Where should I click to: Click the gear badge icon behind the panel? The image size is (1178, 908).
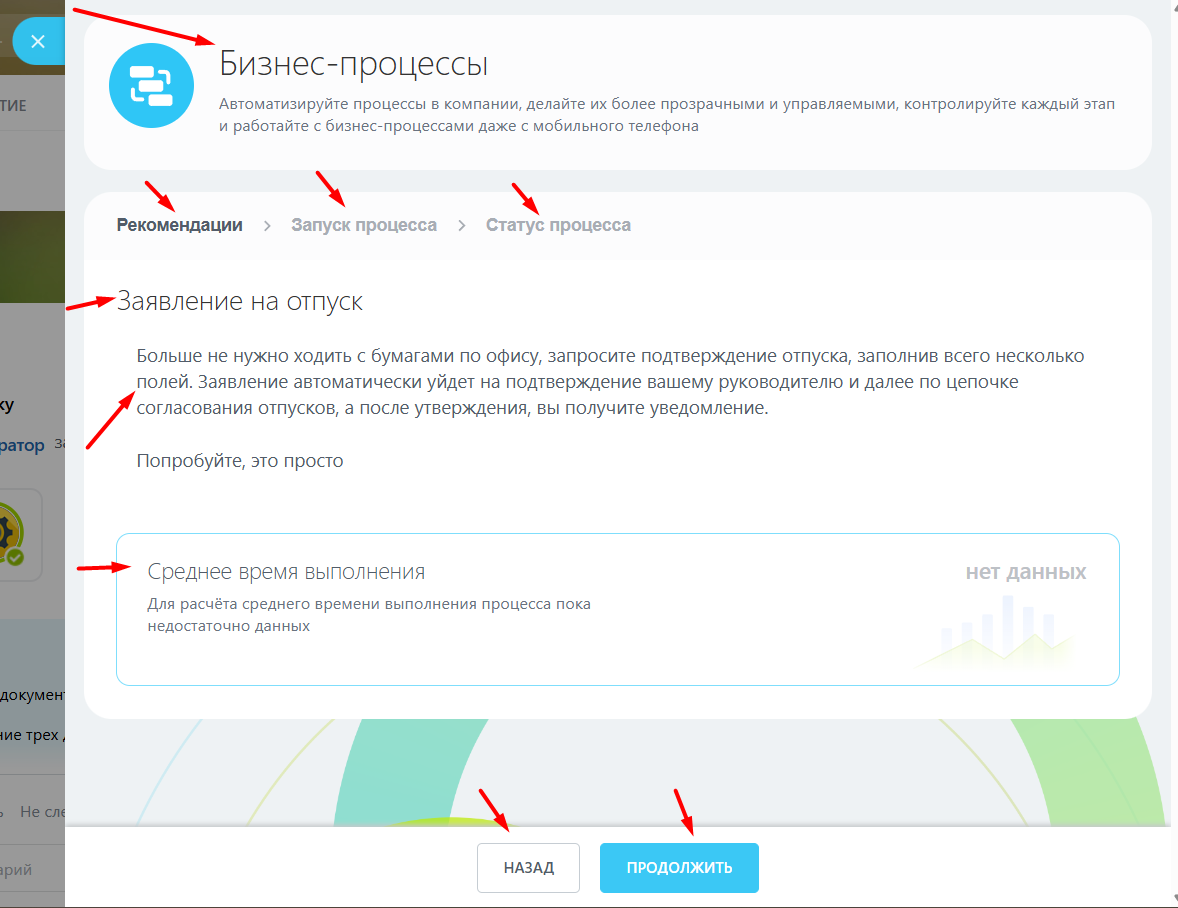(x=12, y=535)
